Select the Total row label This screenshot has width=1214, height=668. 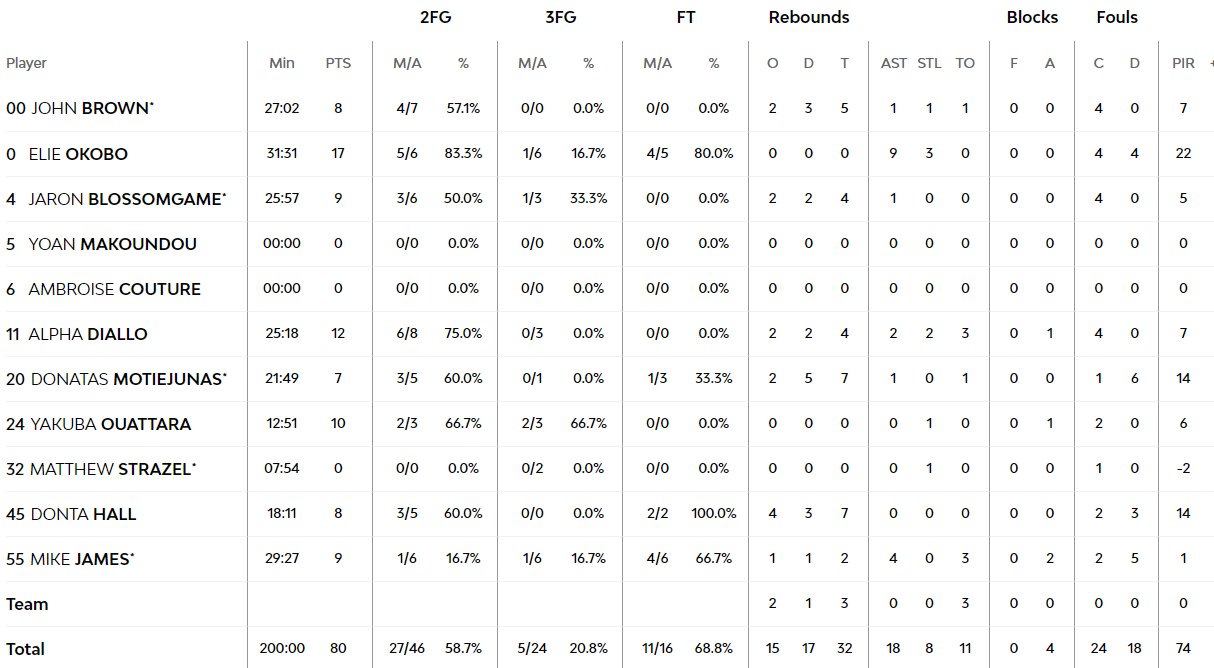pos(26,649)
